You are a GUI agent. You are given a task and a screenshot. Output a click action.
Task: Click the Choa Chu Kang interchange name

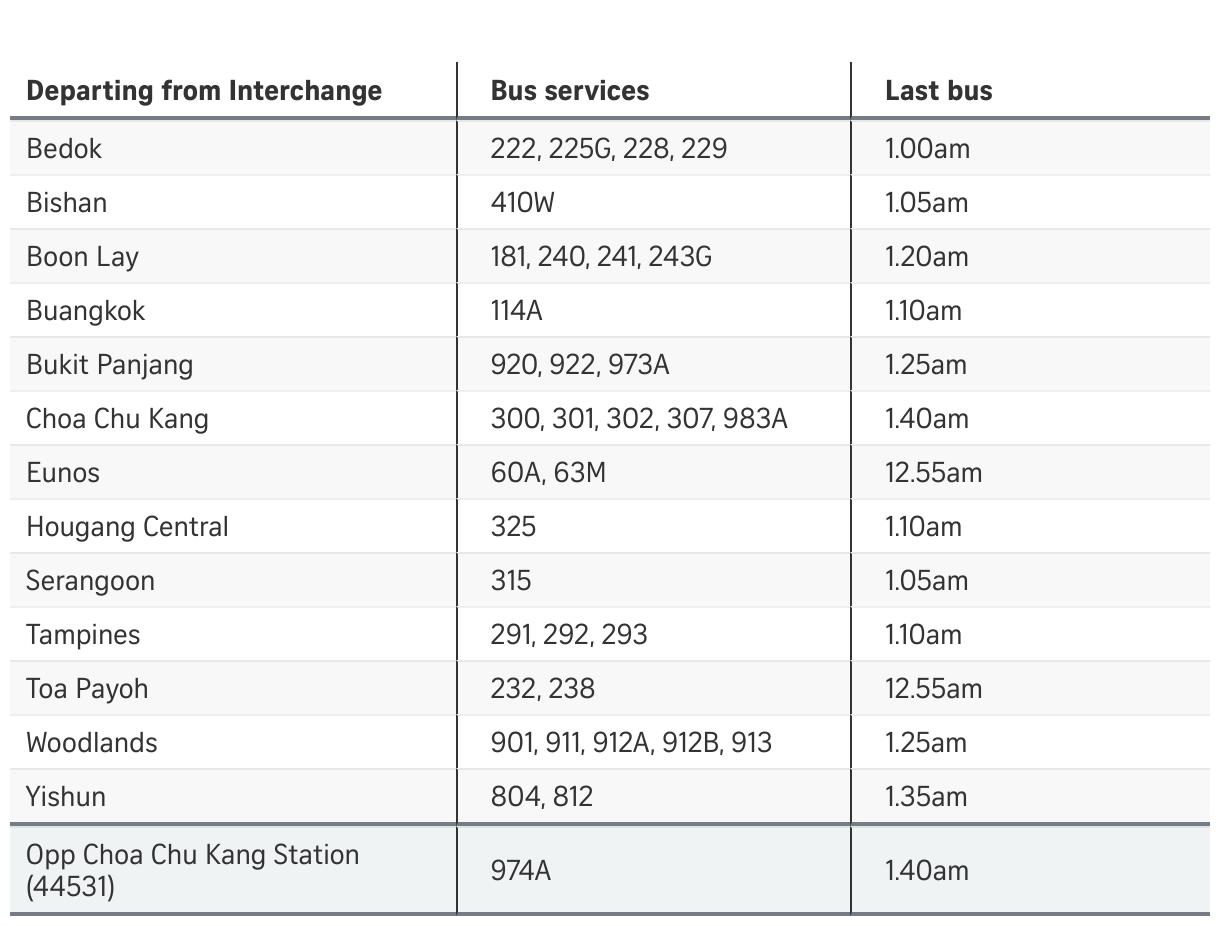[117, 419]
